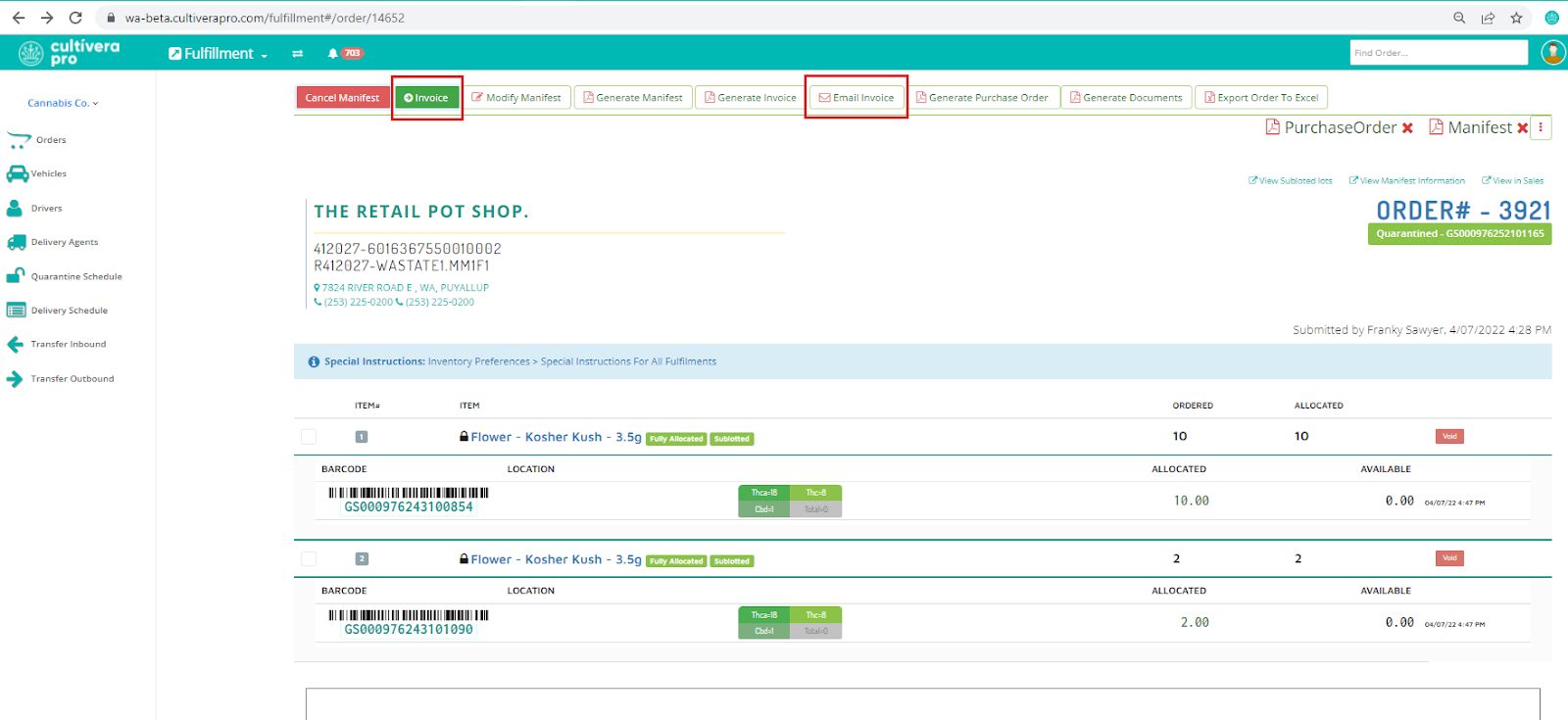Open the user profile avatar
The height and width of the screenshot is (720, 1568).
(1553, 52)
